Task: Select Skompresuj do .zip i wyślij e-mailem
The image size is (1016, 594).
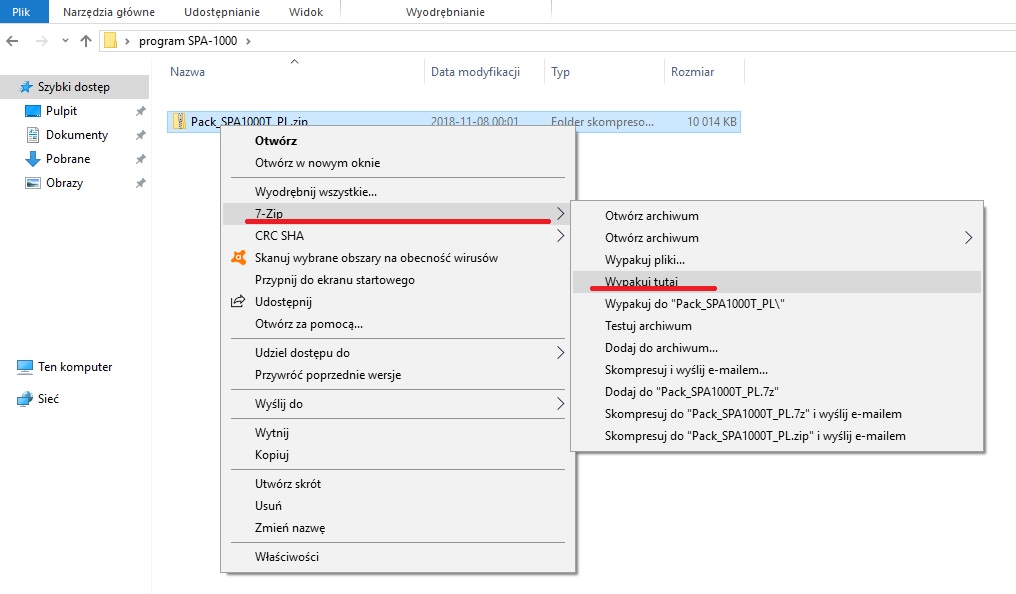Action: pyautogui.click(x=755, y=436)
